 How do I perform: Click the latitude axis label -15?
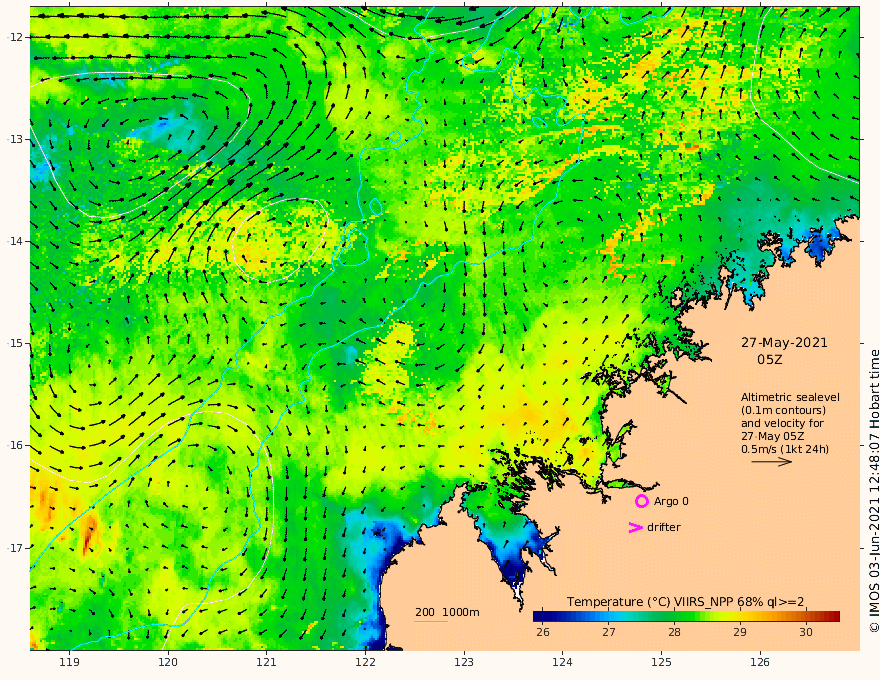(x=15, y=343)
